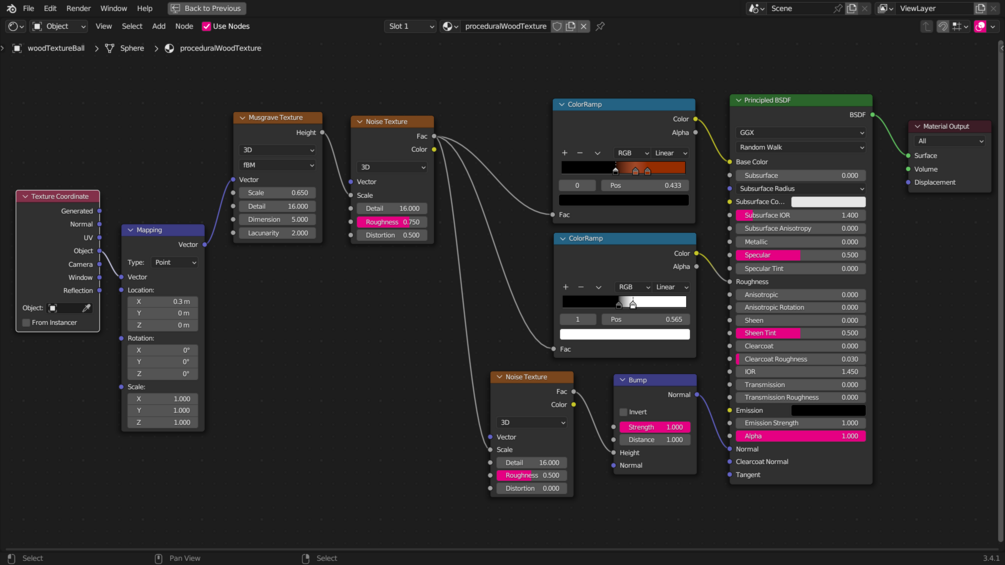The height and width of the screenshot is (565, 1005).
Task: Click the Emission black color swatch
Action: coord(828,411)
